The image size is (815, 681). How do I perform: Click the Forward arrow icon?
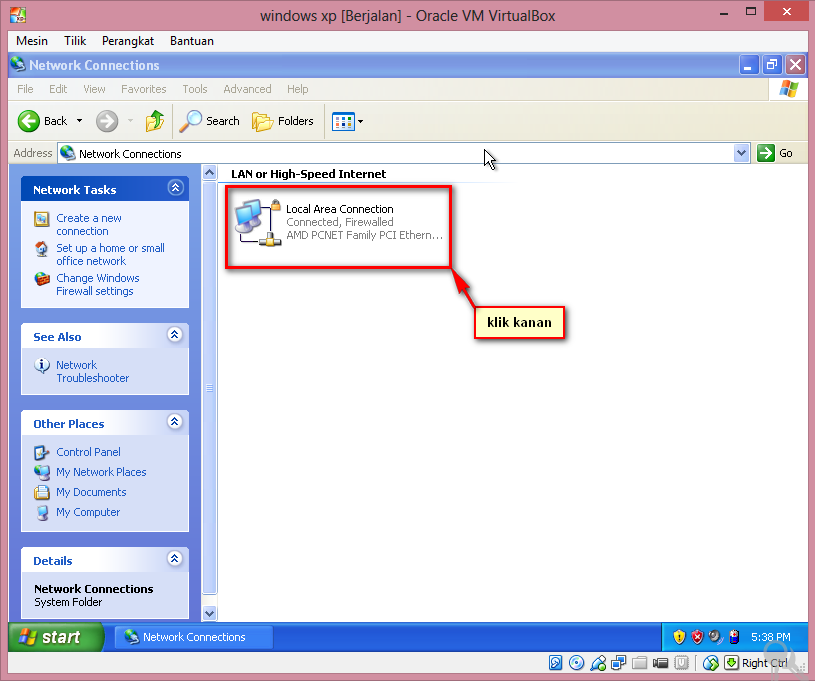(107, 121)
